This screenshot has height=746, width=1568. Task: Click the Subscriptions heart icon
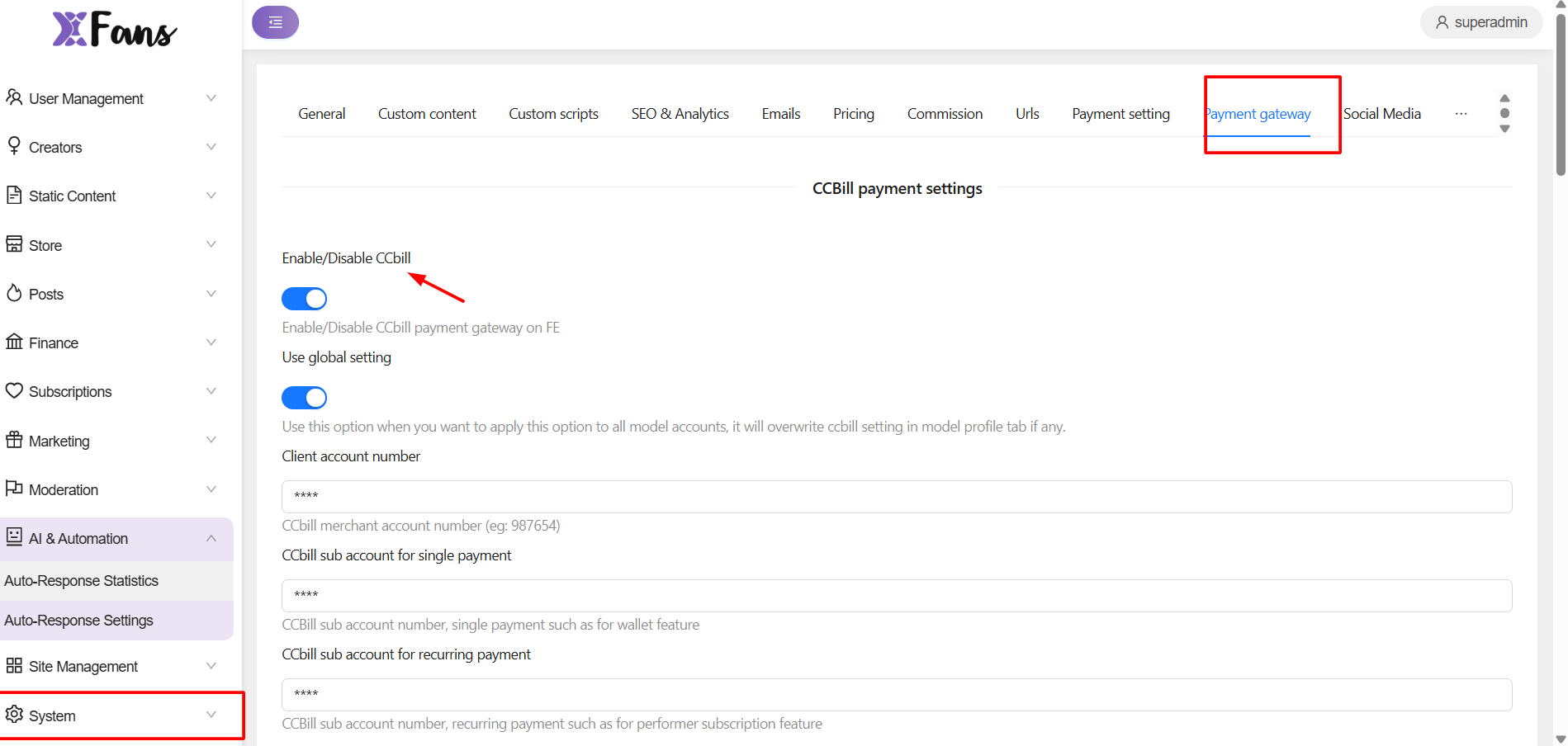14,390
